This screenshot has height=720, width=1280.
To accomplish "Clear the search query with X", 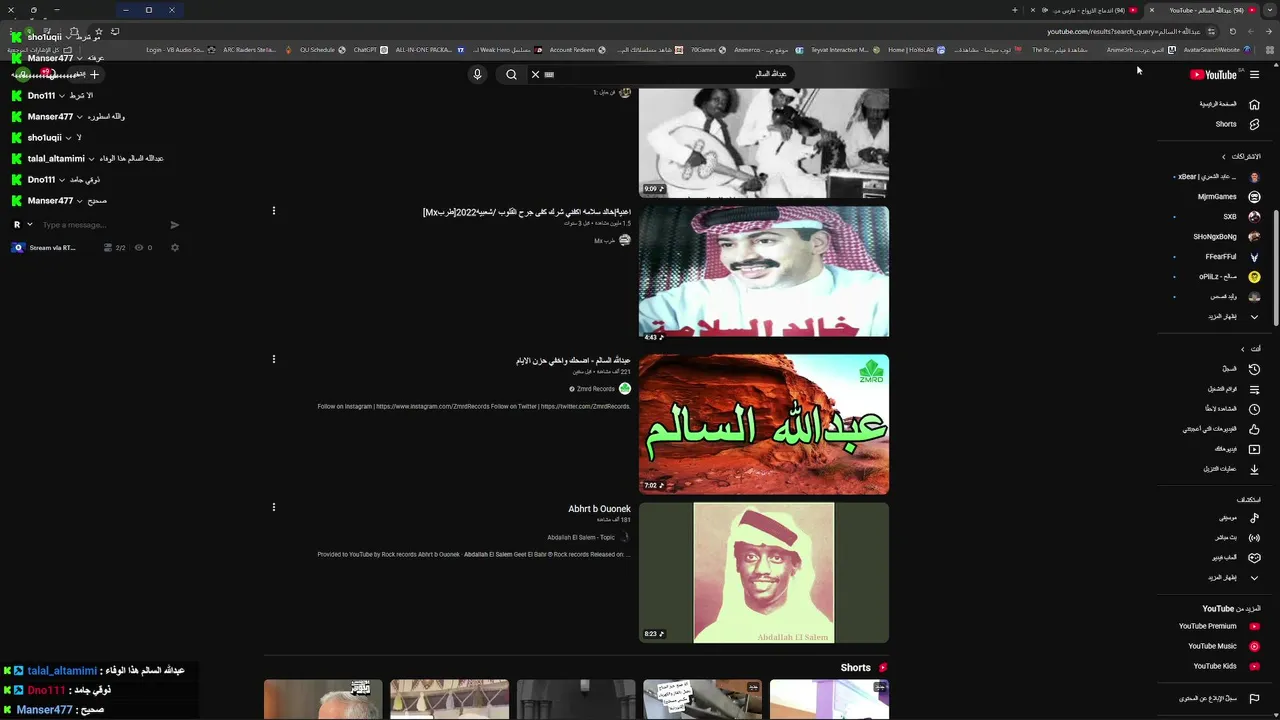I will click(535, 74).
